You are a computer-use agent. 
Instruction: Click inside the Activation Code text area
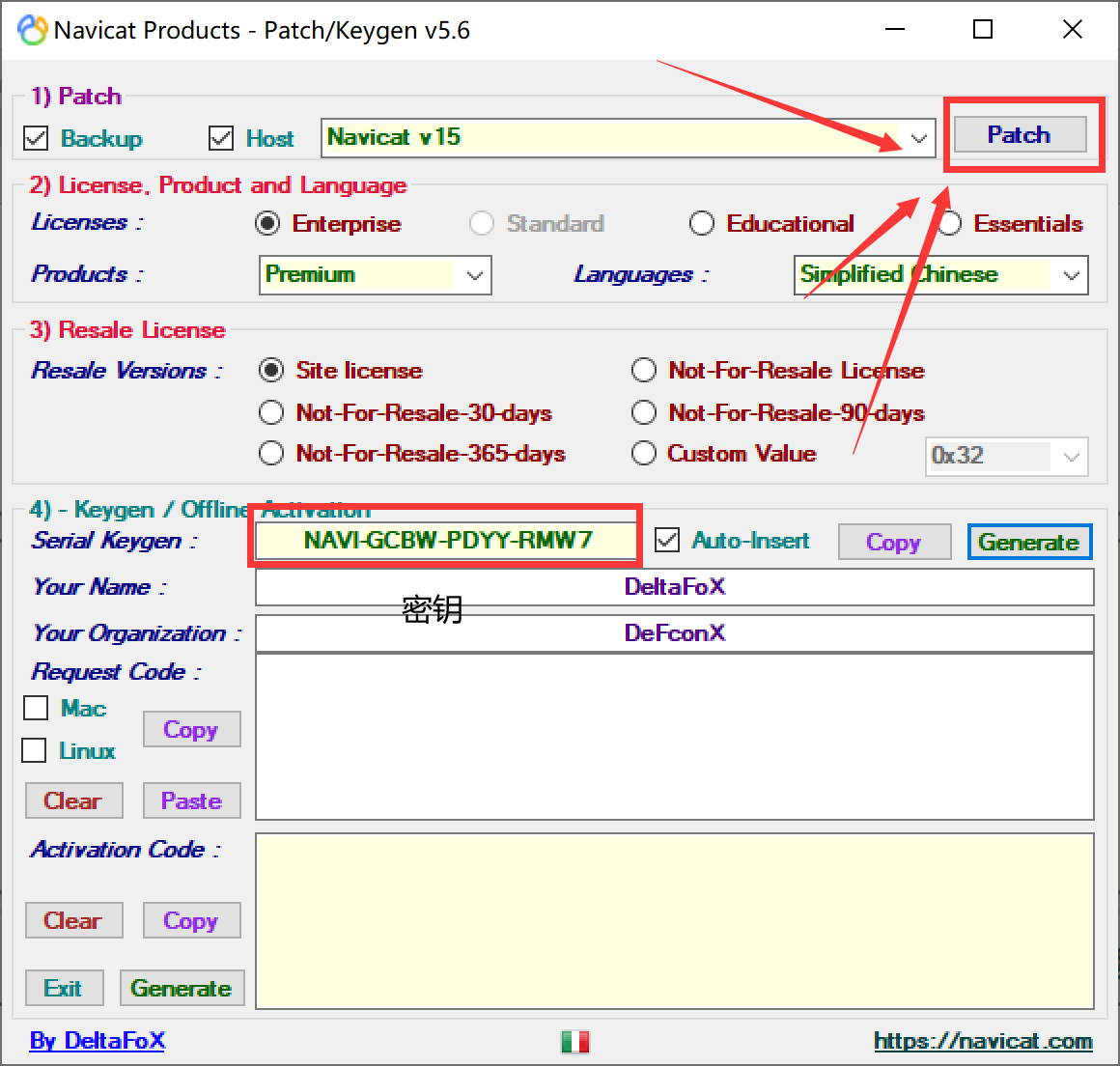coord(674,921)
